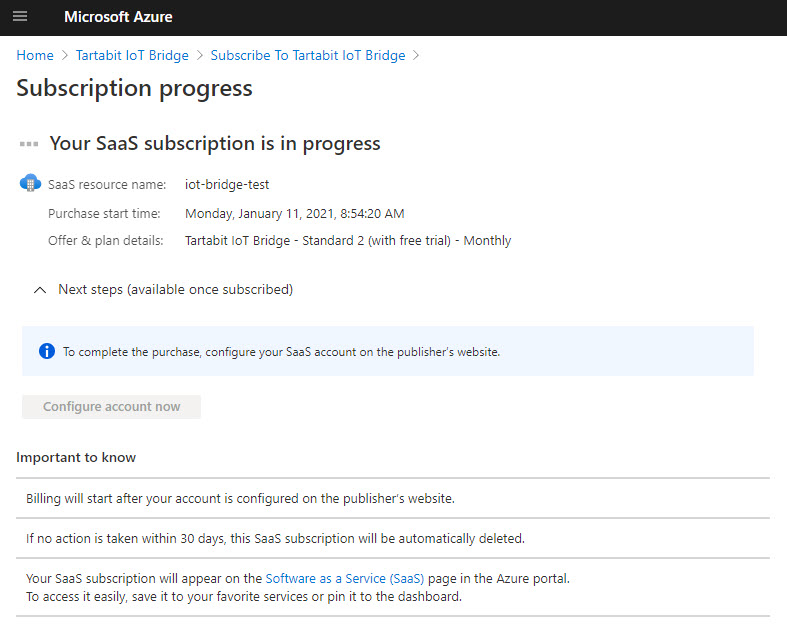Screen dimensions: 787x637
Task: Open Tartabit IoT Bridge breadcrumb
Action: (132, 55)
